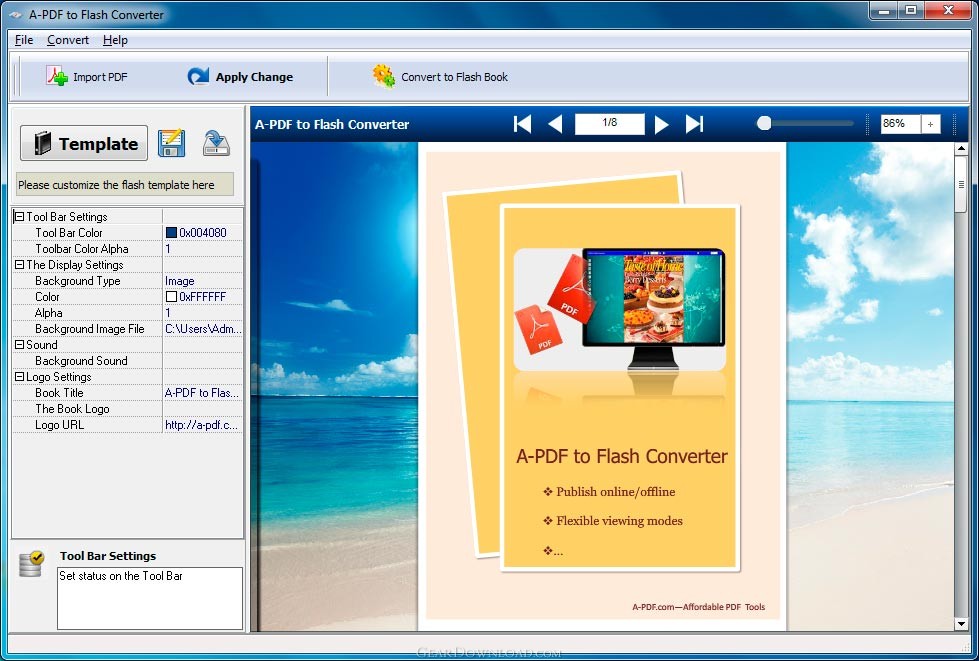Click the zoom percentage field showing 86%
The image size is (979, 661).
[900, 124]
